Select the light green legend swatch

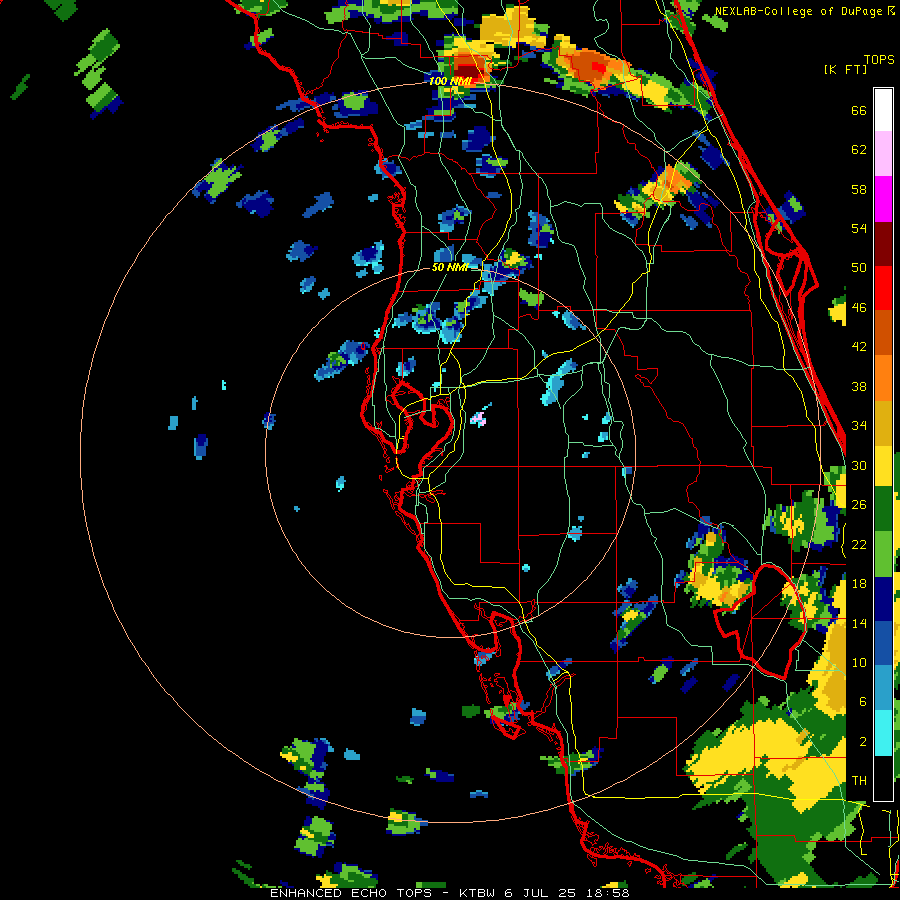(x=883, y=554)
